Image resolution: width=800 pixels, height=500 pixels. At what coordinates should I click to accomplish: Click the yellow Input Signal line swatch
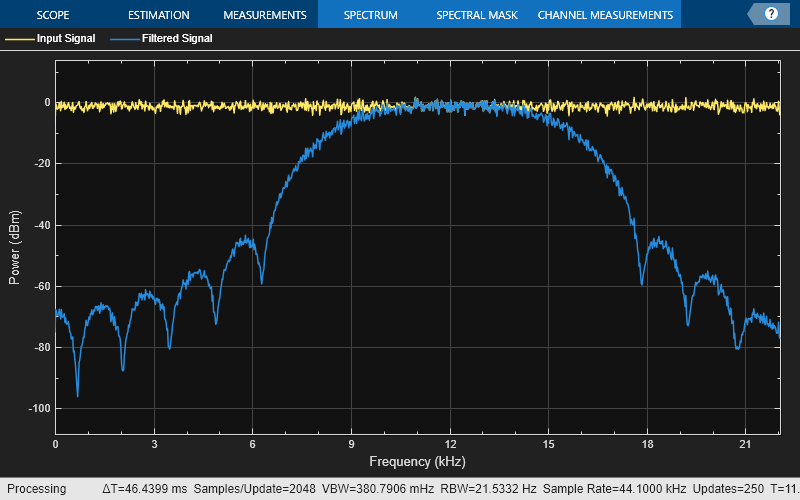click(x=19, y=39)
